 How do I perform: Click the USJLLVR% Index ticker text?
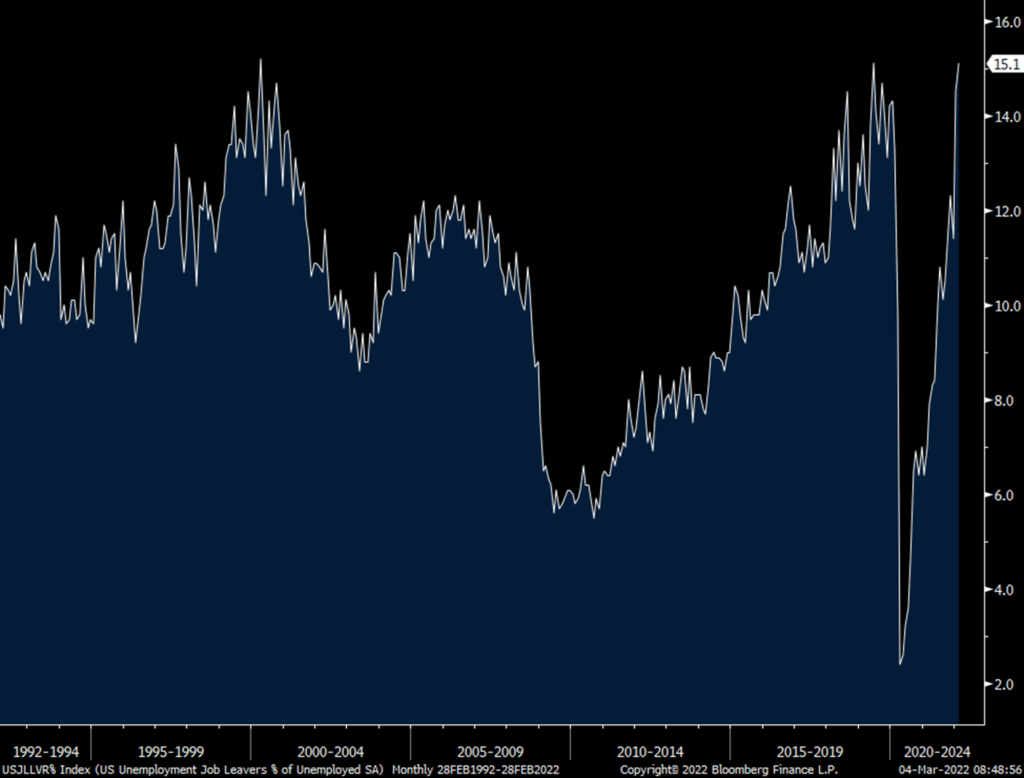46,770
